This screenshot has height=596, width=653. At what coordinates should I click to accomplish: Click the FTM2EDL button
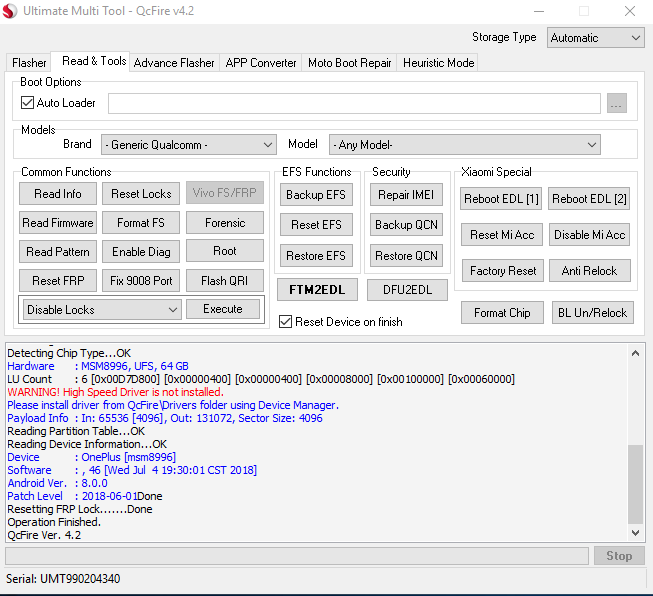pyautogui.click(x=317, y=289)
